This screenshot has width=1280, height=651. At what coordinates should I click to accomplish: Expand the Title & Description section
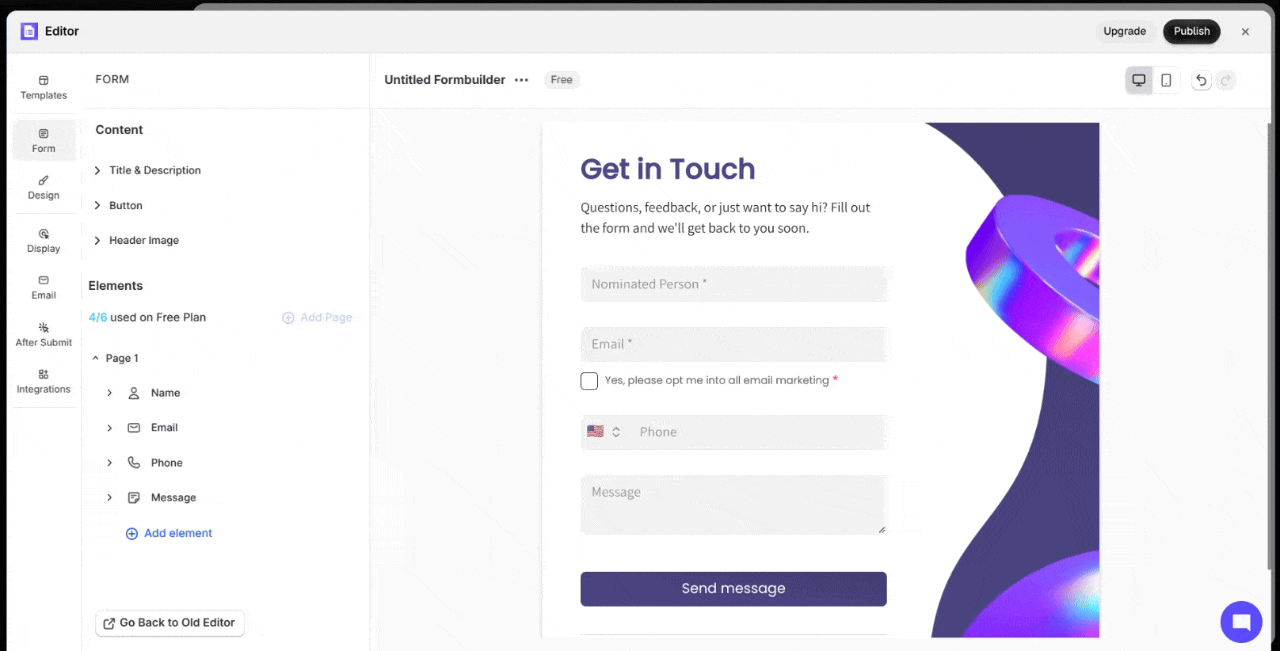pos(148,171)
